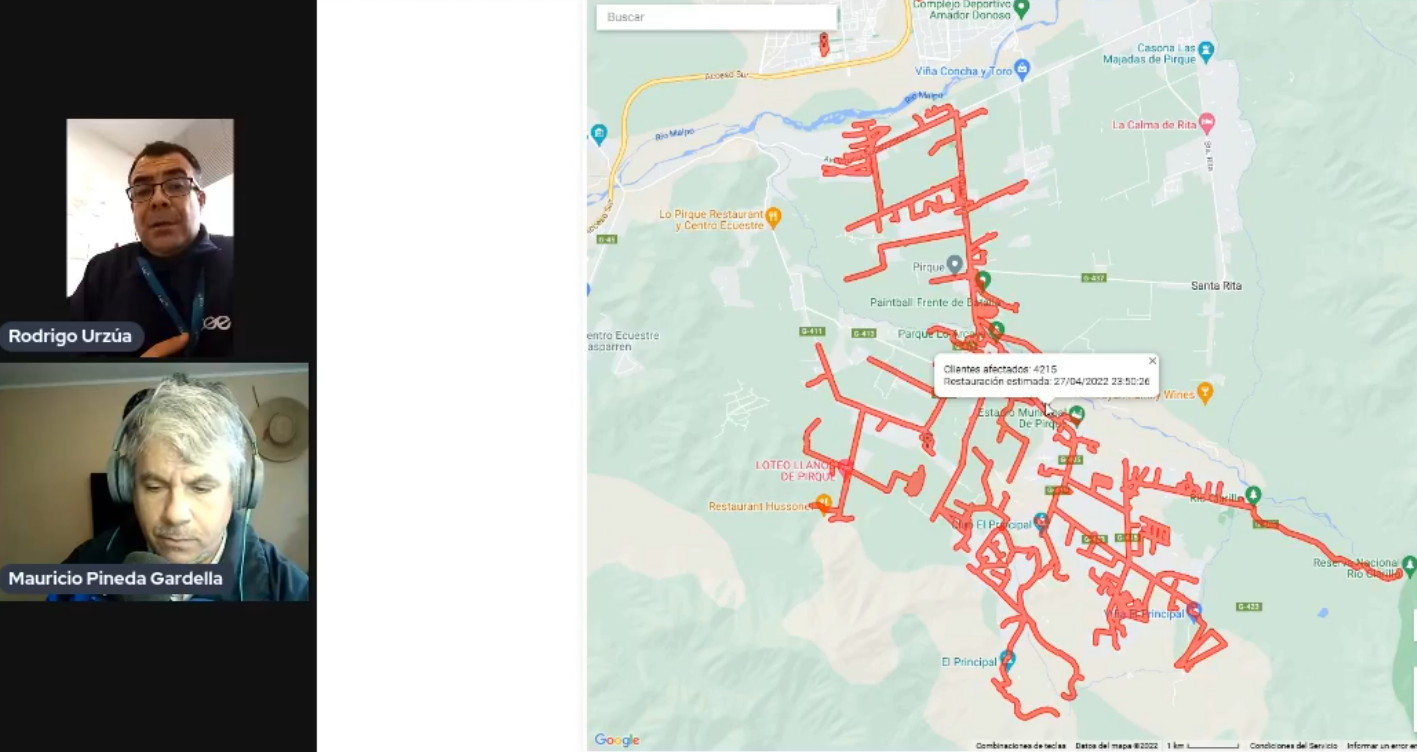Select the La Calma de Rita pin
Screen dimensions: 1417x752
[x=1207, y=123]
